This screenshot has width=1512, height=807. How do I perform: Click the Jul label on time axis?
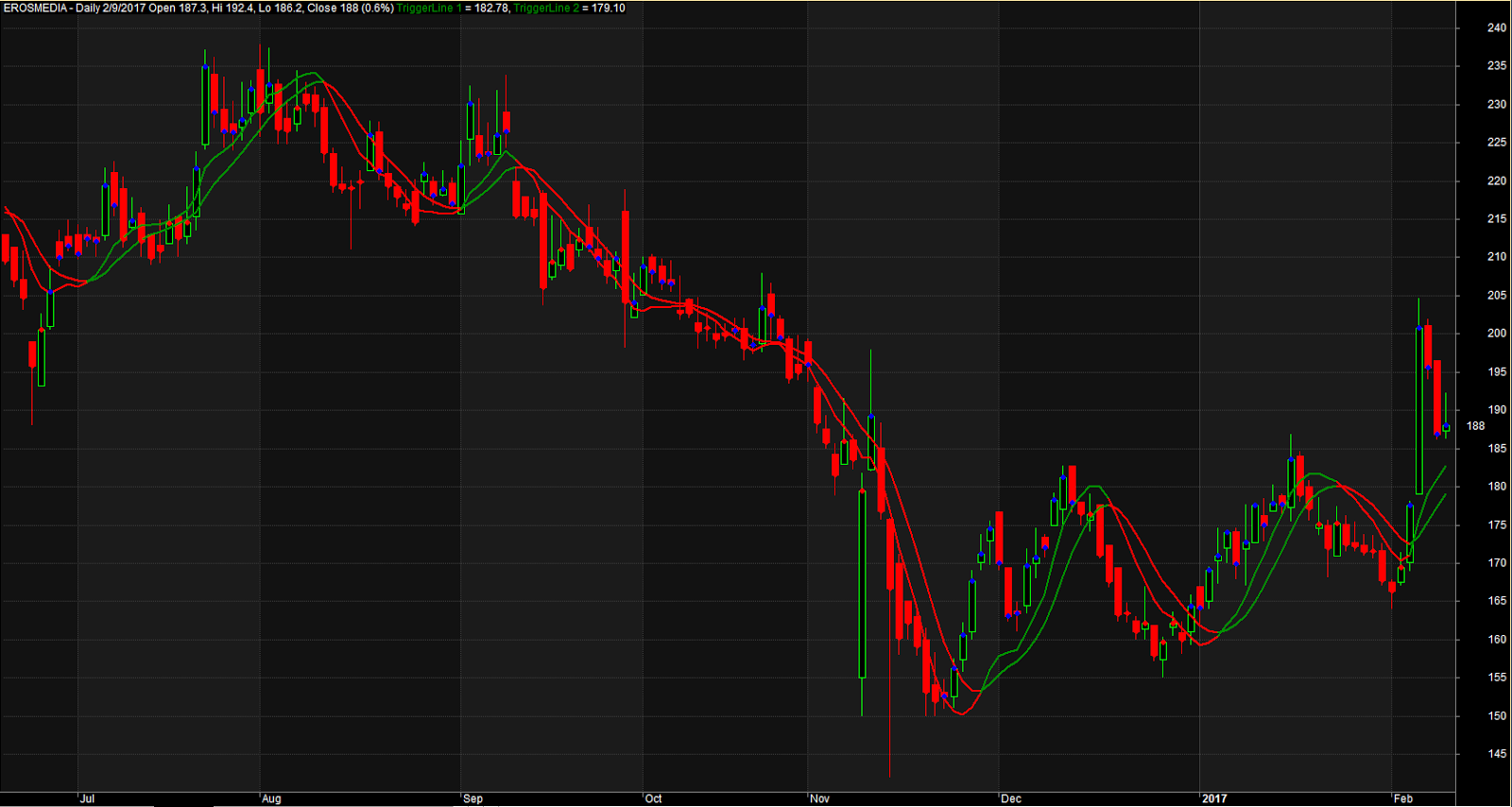[x=87, y=798]
